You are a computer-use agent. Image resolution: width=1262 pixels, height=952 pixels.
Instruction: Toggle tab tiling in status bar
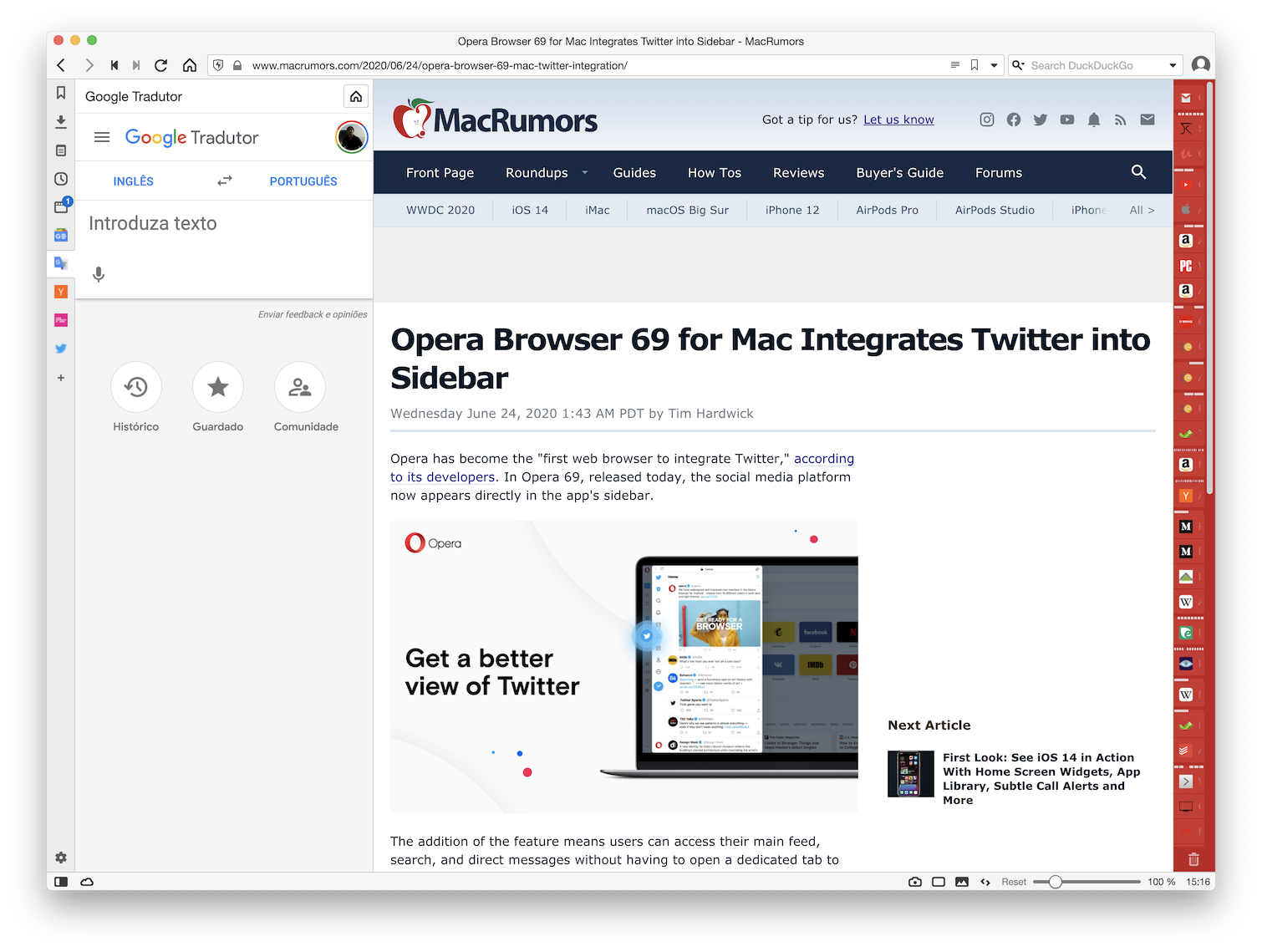[939, 882]
